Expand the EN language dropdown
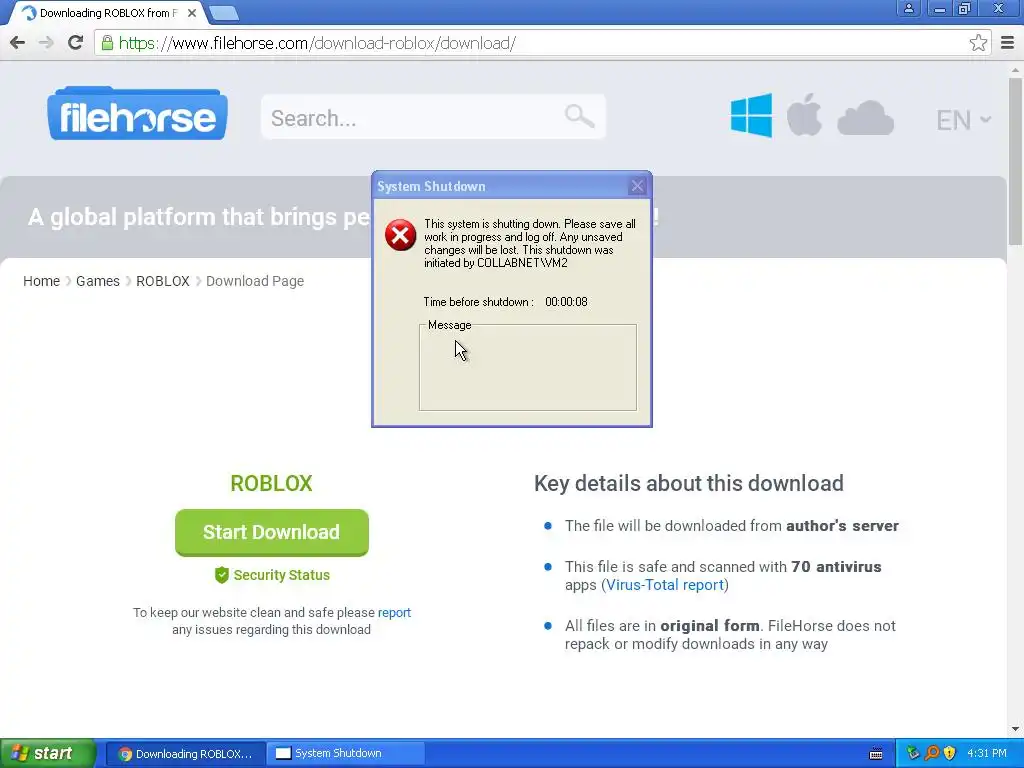This screenshot has height=768, width=1024. (x=963, y=120)
